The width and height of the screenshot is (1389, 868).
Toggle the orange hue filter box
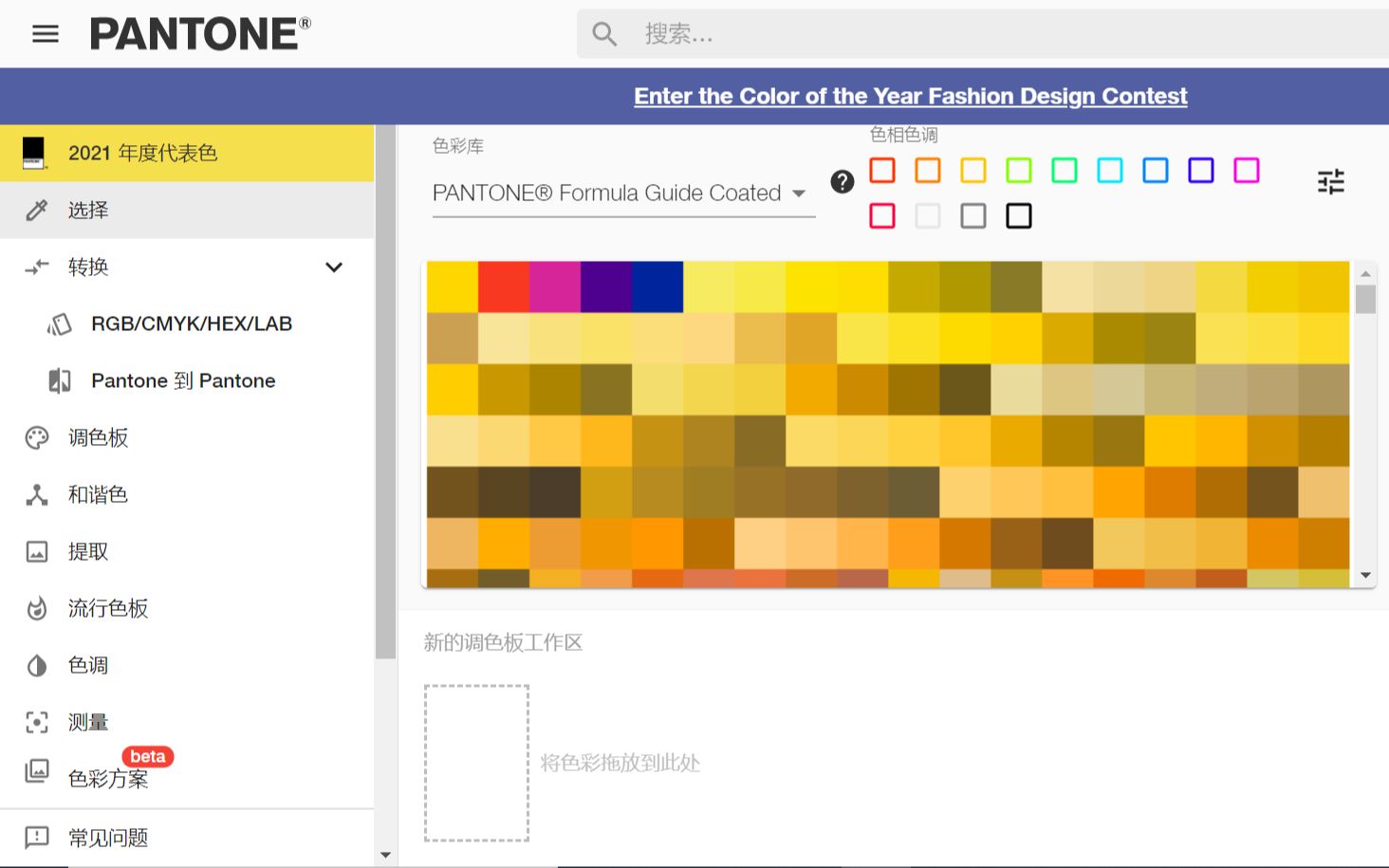(928, 170)
